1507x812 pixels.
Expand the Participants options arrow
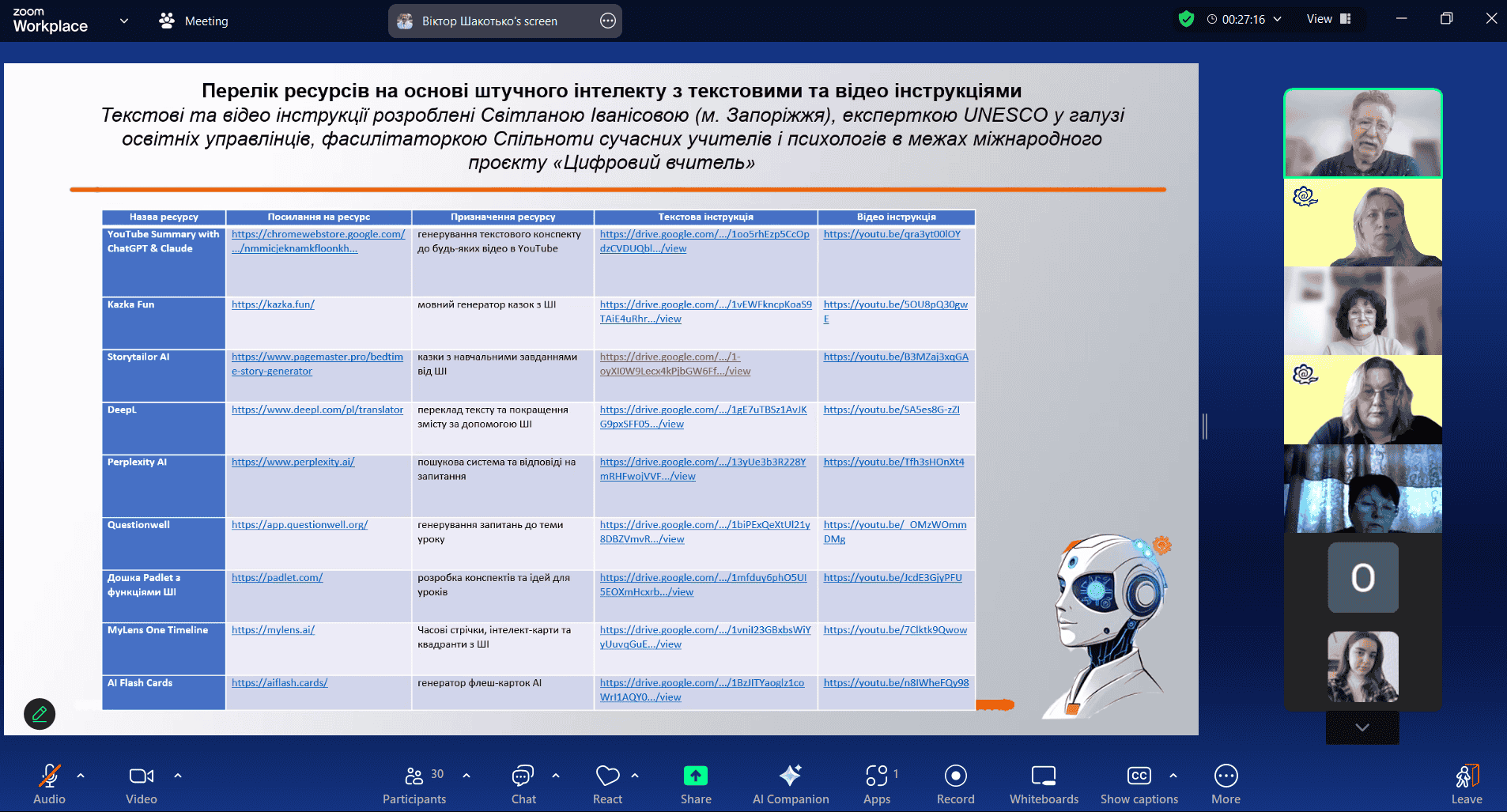pos(466,776)
